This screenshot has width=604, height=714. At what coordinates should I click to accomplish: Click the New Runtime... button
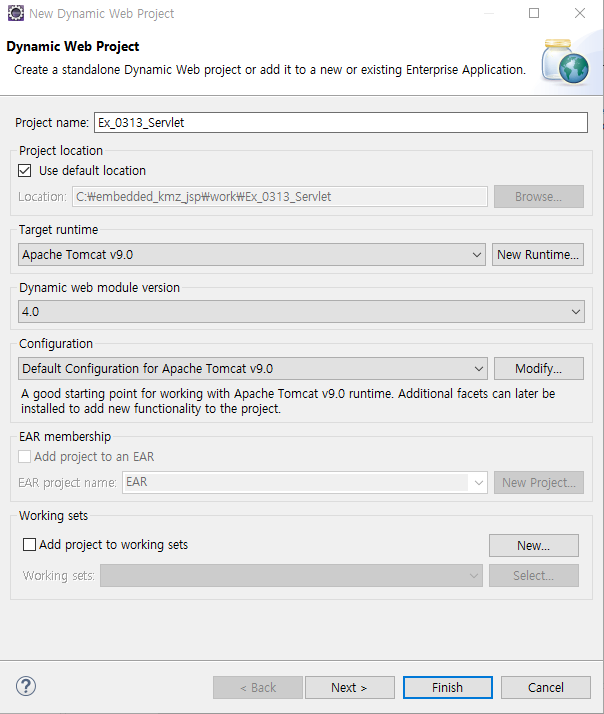click(538, 255)
